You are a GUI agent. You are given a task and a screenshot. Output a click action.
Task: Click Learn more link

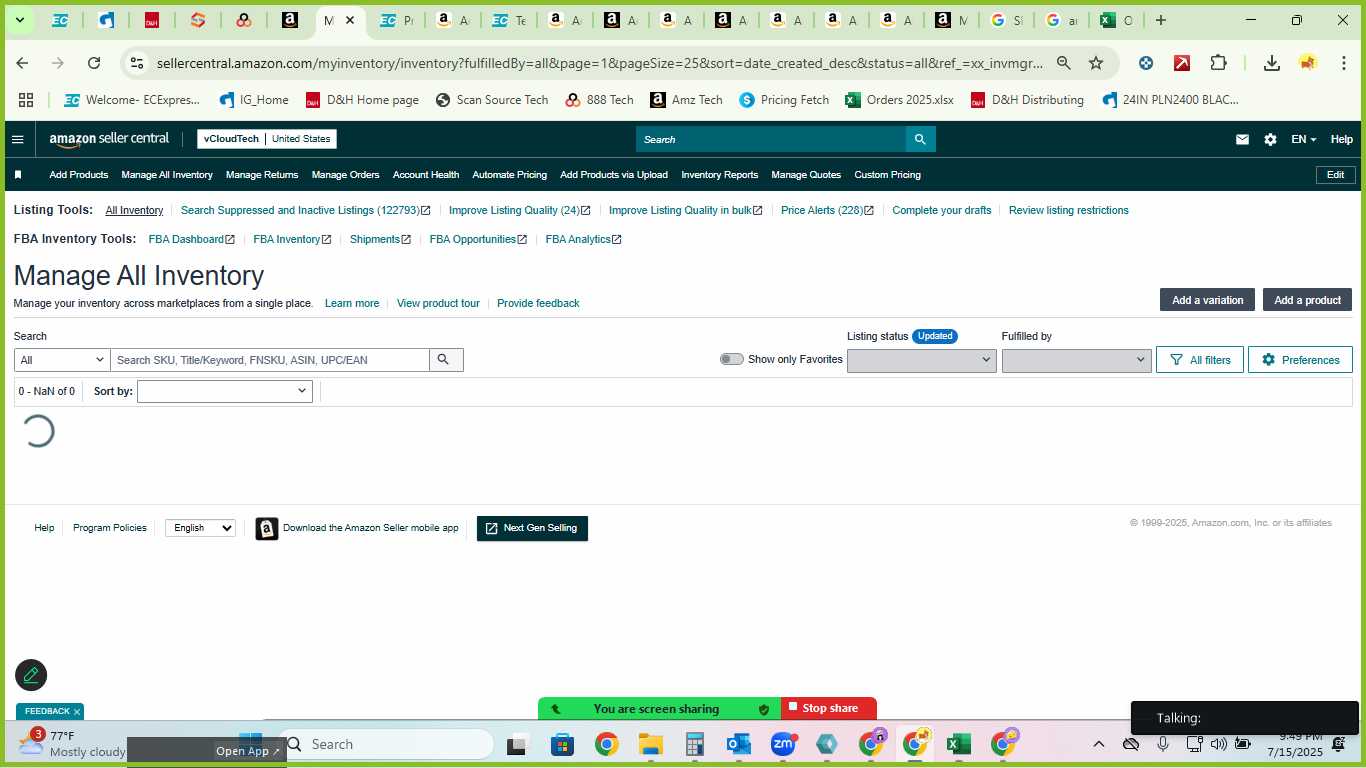(x=352, y=303)
